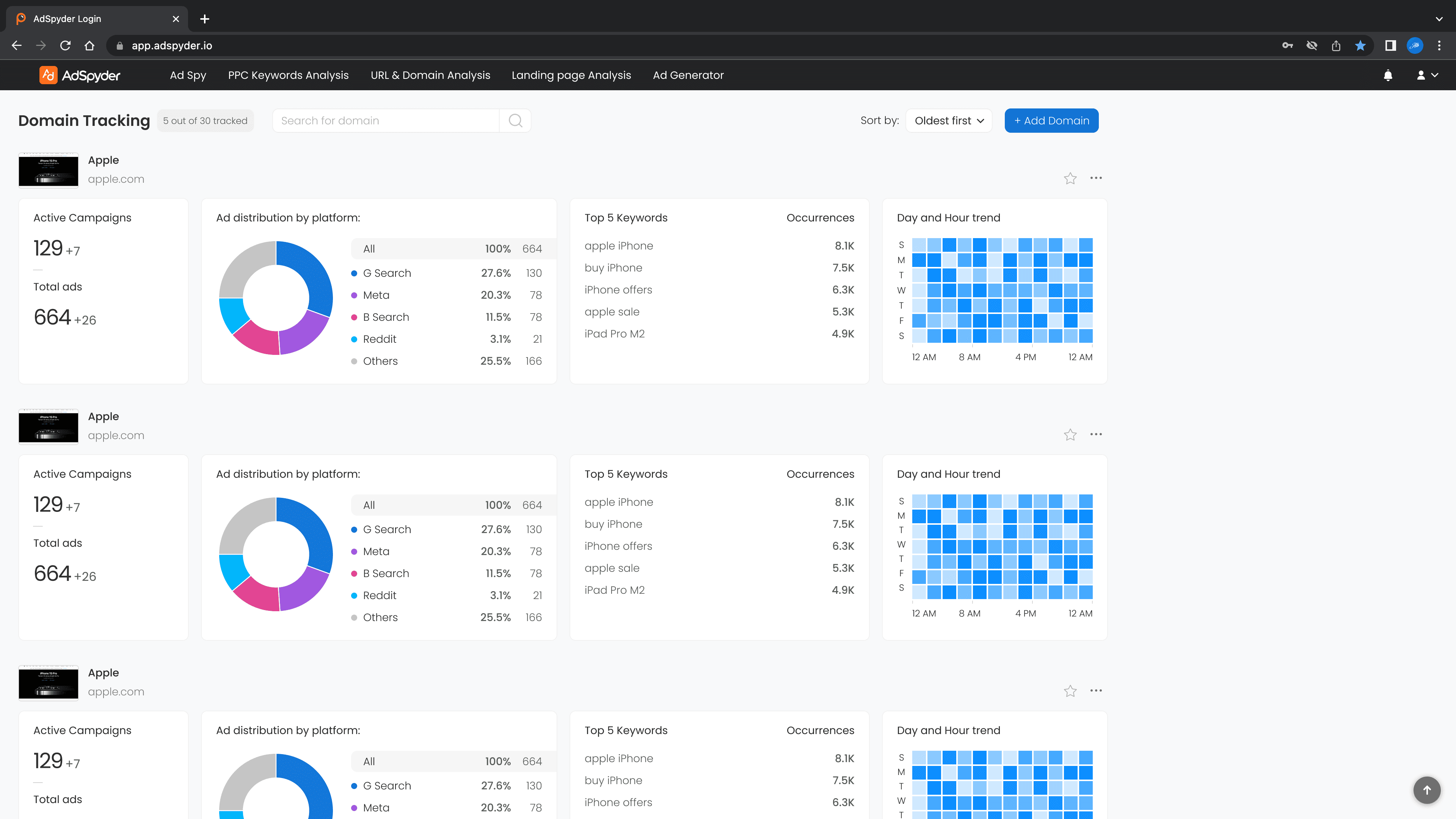Favorite the first Apple domain star
The image size is (1456, 819).
(x=1070, y=179)
